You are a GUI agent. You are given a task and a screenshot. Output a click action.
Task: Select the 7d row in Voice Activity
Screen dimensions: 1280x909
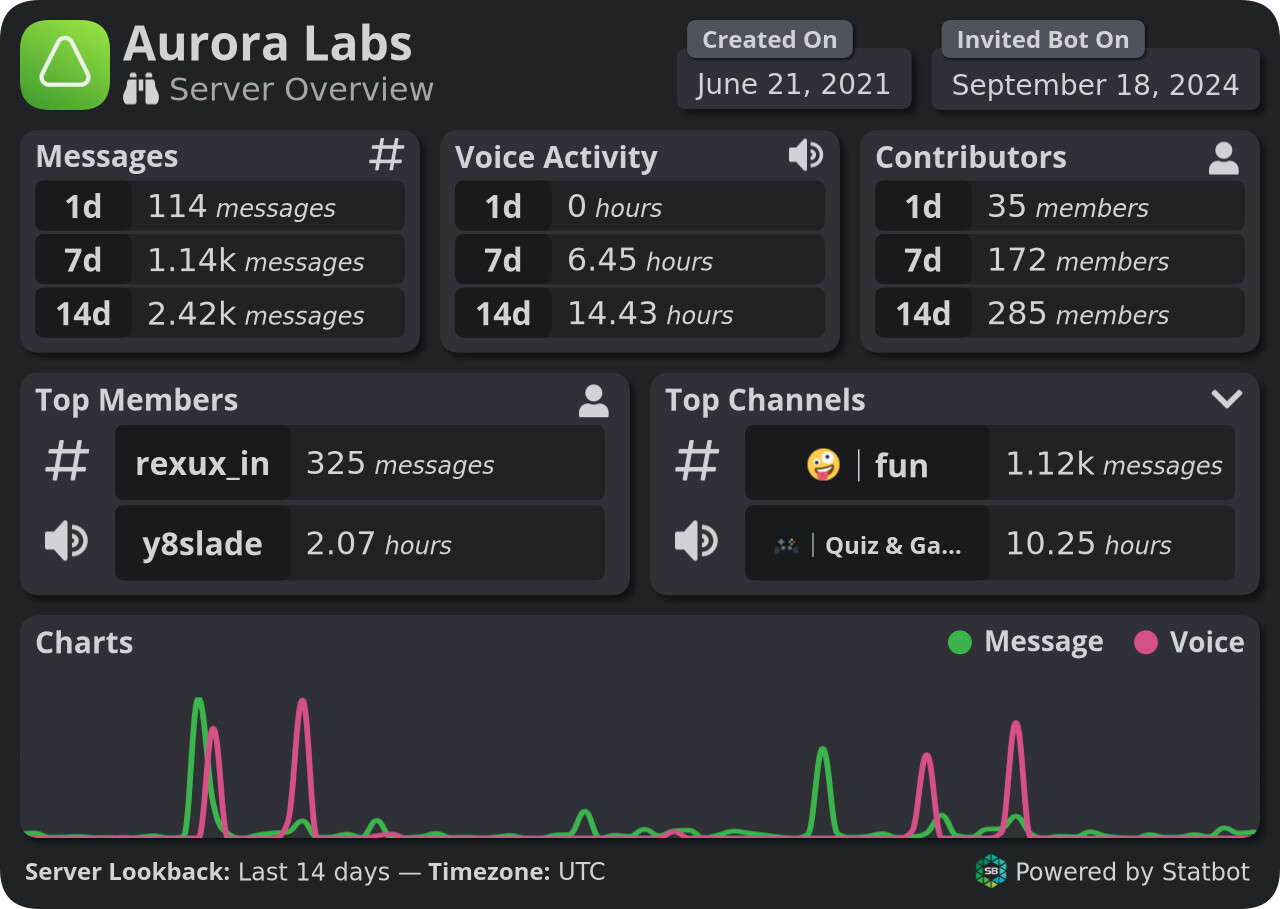pos(640,261)
